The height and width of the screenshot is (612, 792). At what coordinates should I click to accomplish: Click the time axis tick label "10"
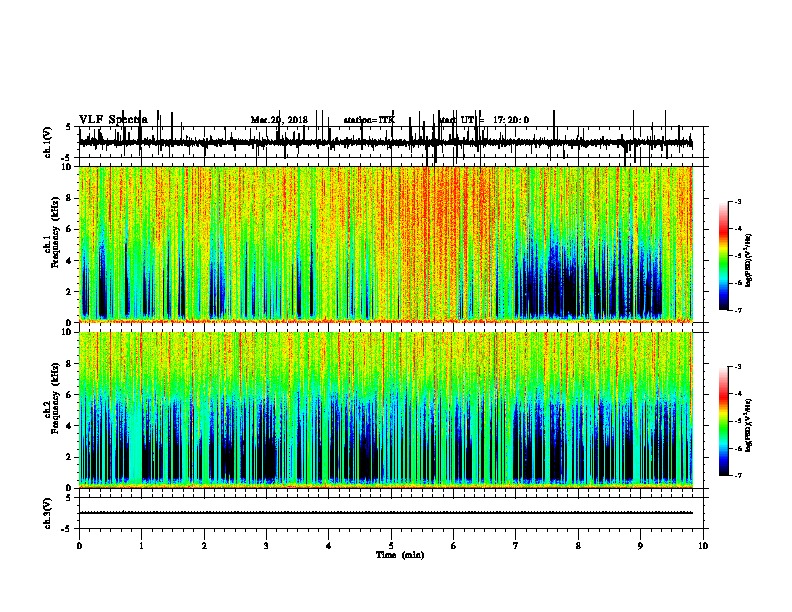point(703,546)
